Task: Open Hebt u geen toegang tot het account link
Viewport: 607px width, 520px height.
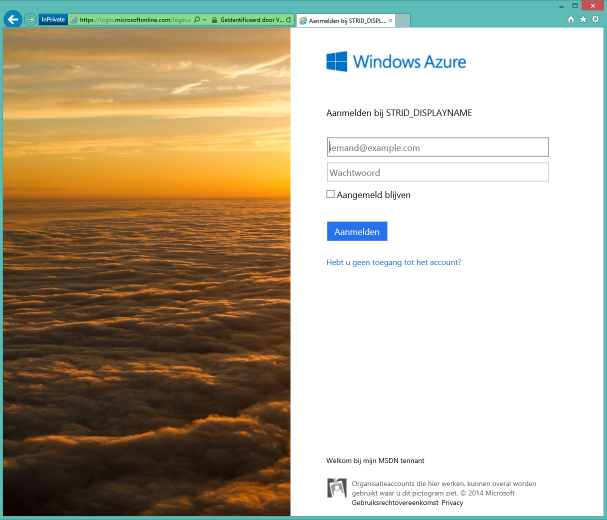Action: coord(394,262)
